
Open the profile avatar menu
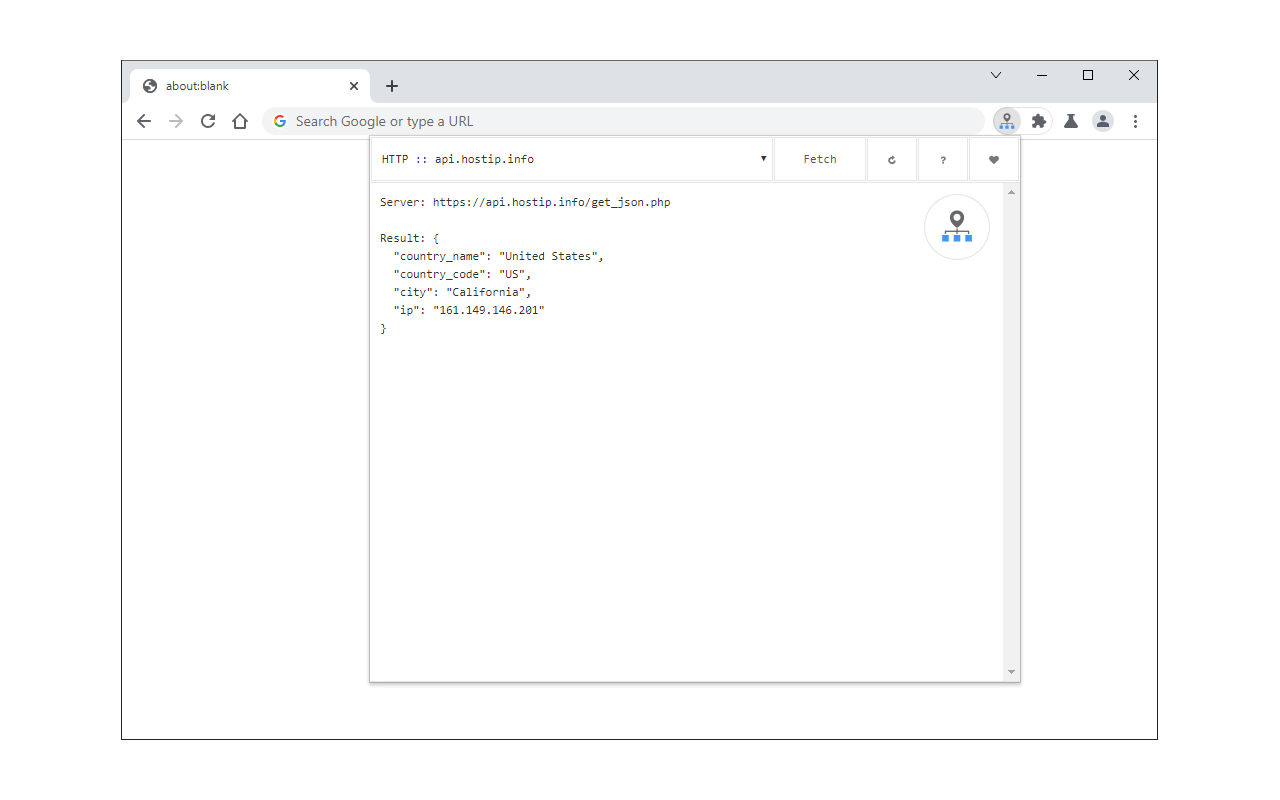coord(1103,121)
